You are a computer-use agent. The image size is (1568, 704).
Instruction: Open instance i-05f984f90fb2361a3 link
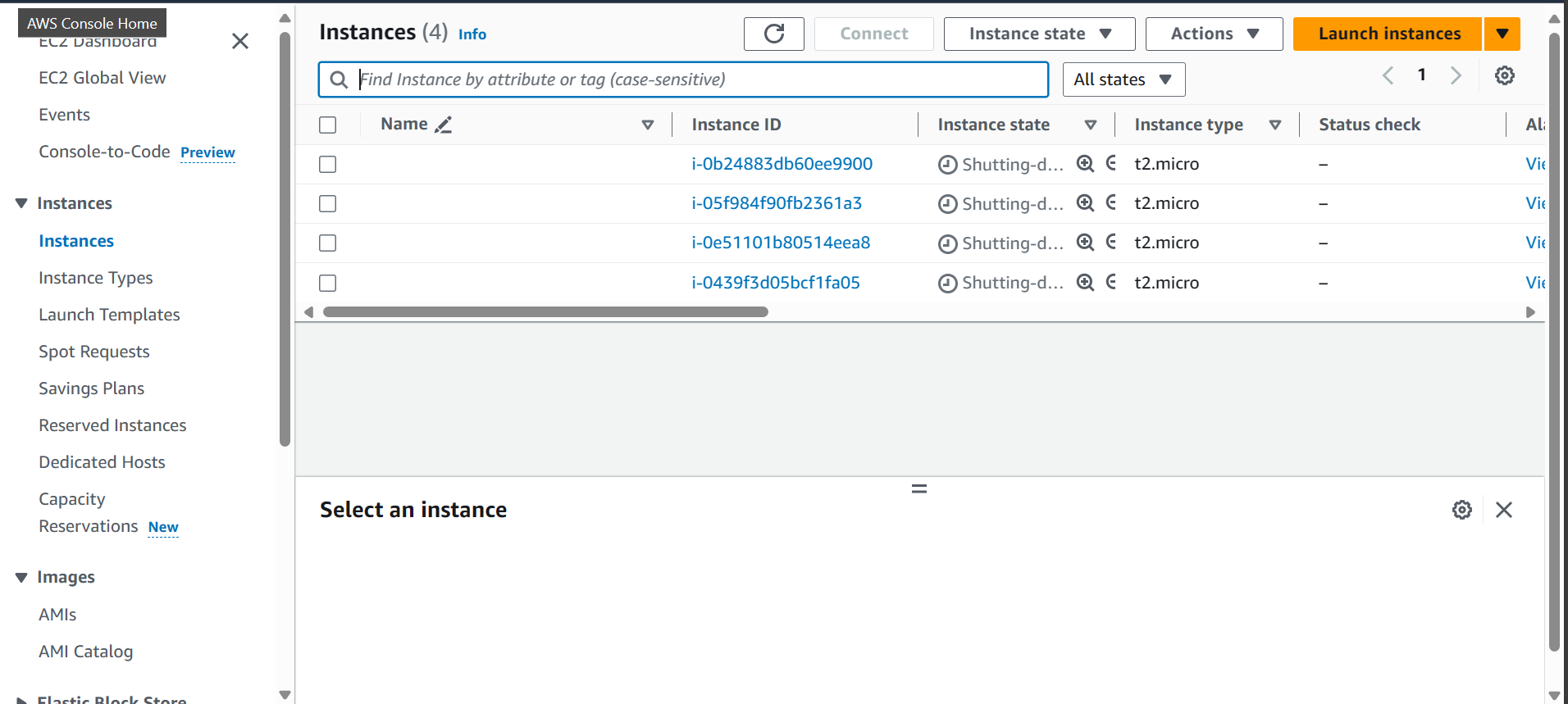(777, 203)
